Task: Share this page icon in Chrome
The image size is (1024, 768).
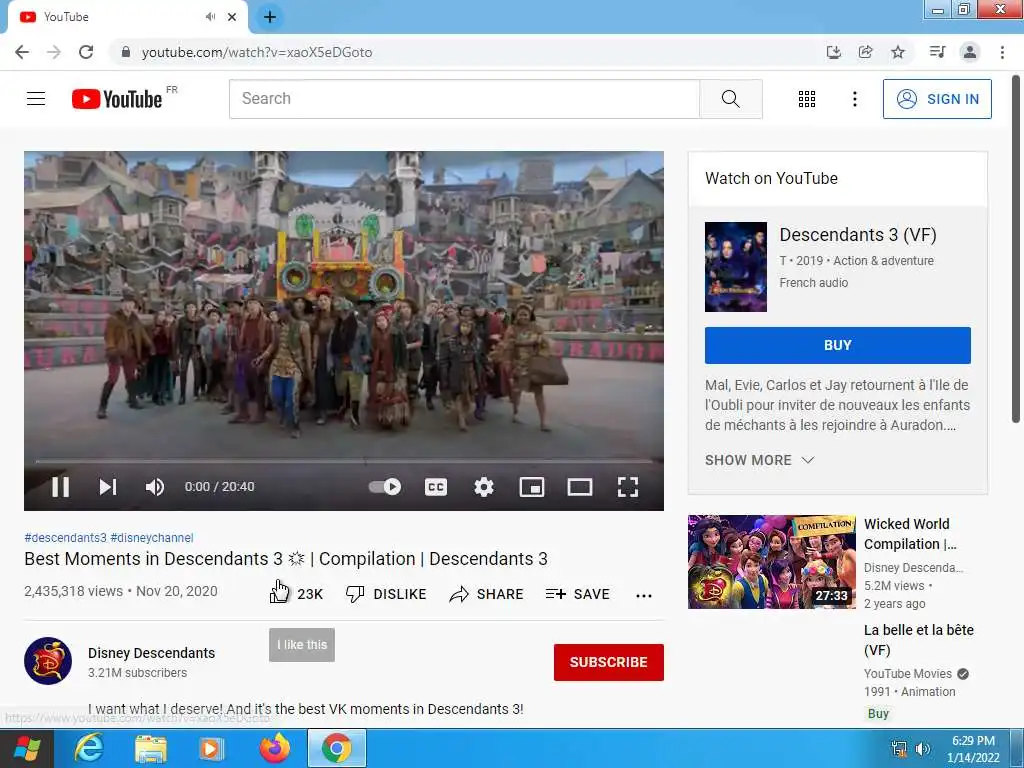Action: click(x=865, y=52)
